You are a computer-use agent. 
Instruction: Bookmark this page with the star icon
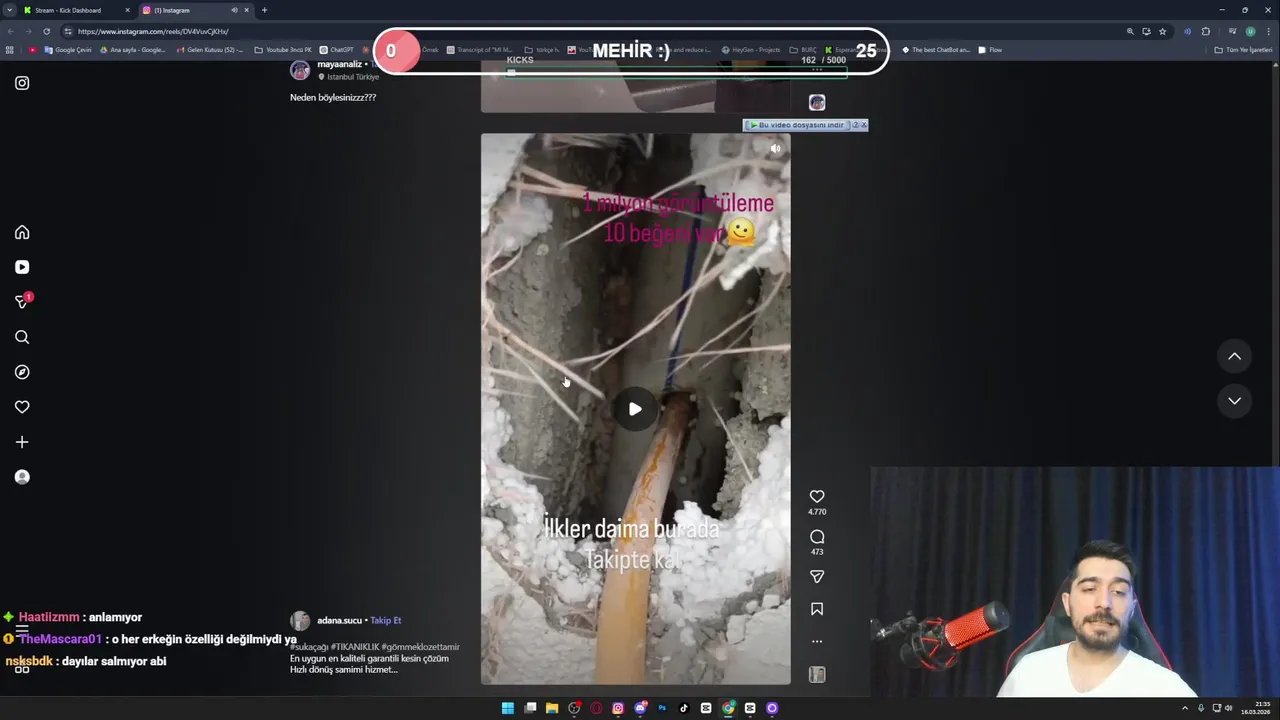coord(1162,31)
